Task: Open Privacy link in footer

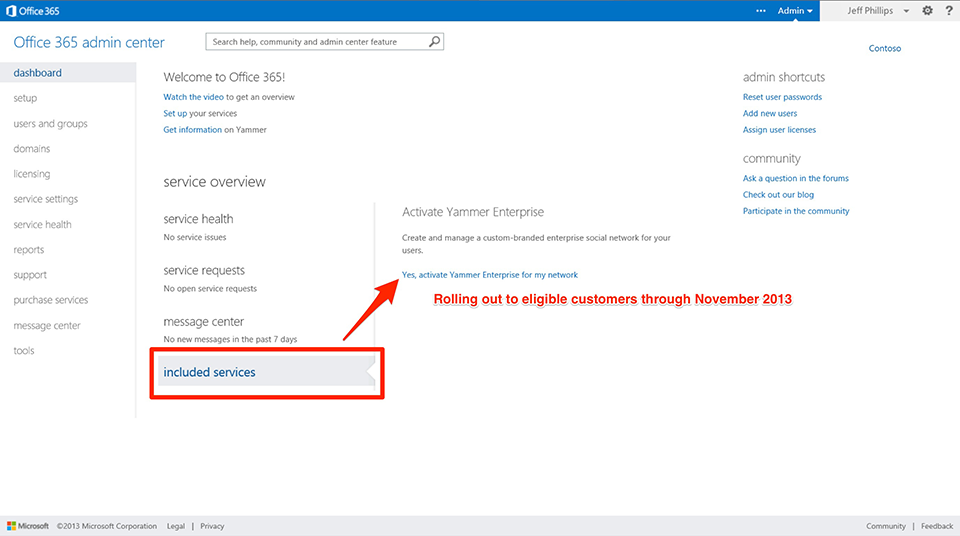Action: coord(212,526)
